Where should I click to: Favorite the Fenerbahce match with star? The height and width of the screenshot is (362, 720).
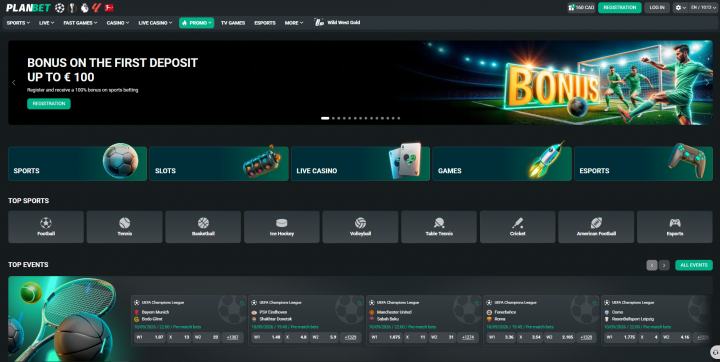(x=595, y=303)
